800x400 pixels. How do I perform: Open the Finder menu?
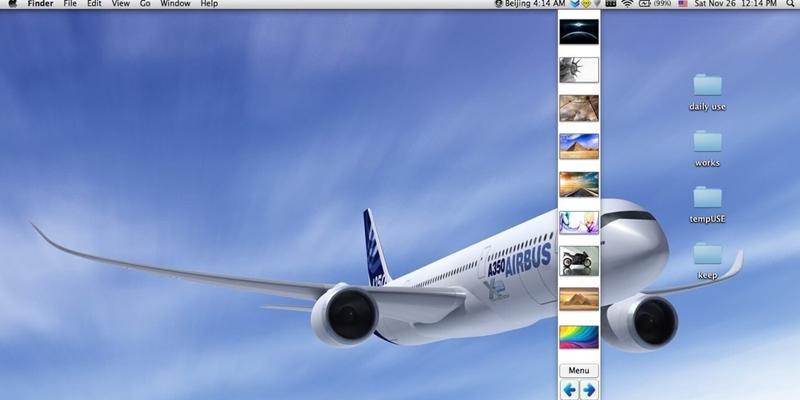tap(40, 4)
